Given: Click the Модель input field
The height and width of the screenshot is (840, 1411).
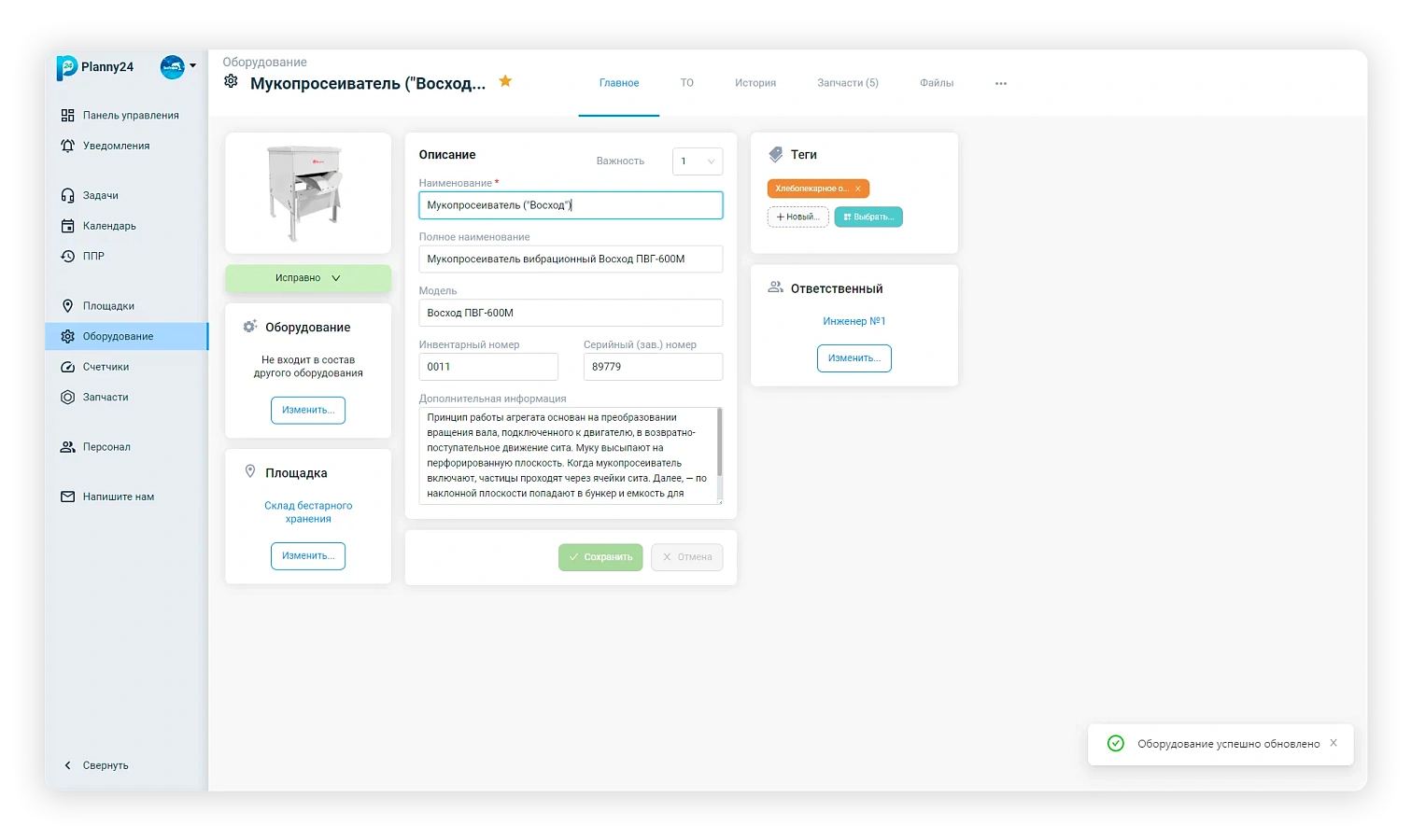Looking at the screenshot, I should pyautogui.click(x=571, y=313).
